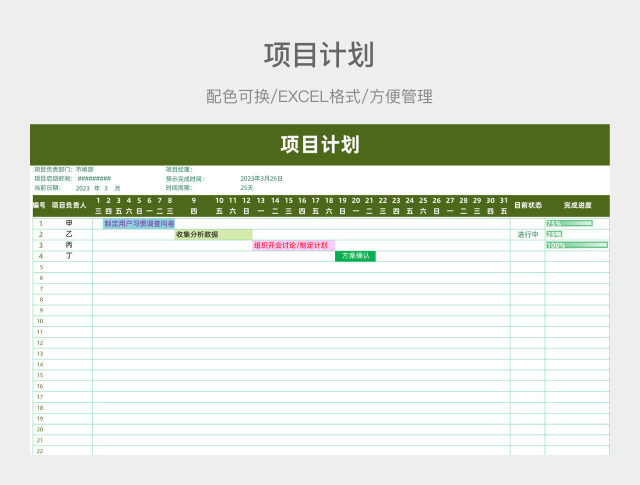Click the 项目负责部门 label

coord(53,169)
